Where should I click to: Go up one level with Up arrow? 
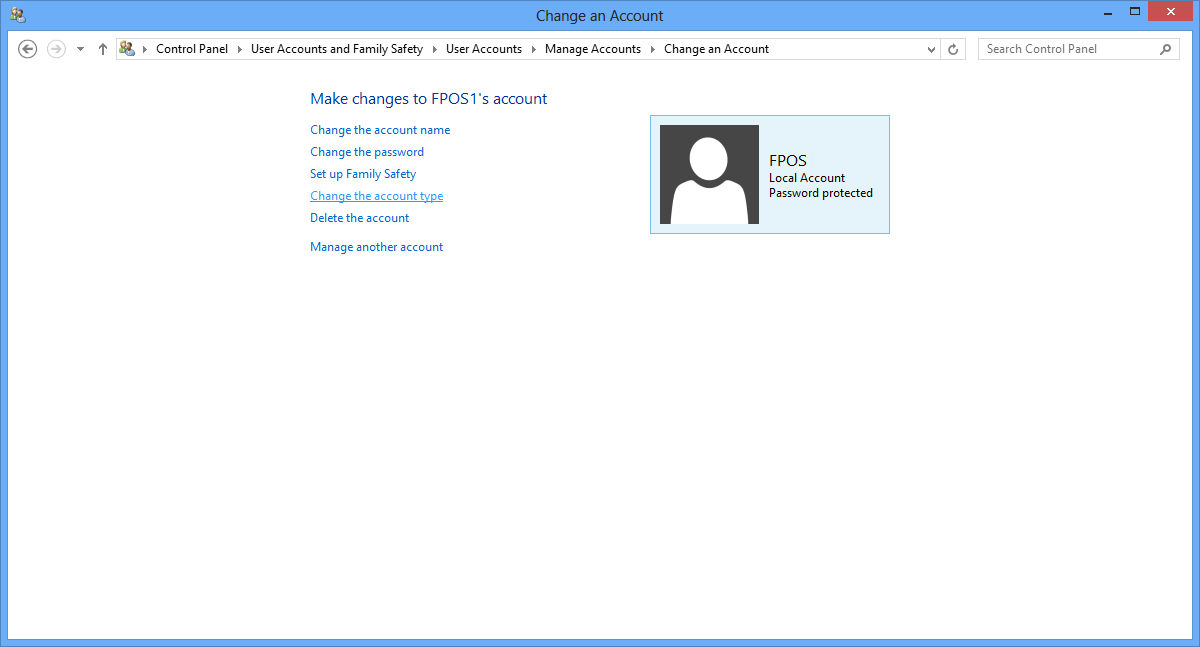102,49
